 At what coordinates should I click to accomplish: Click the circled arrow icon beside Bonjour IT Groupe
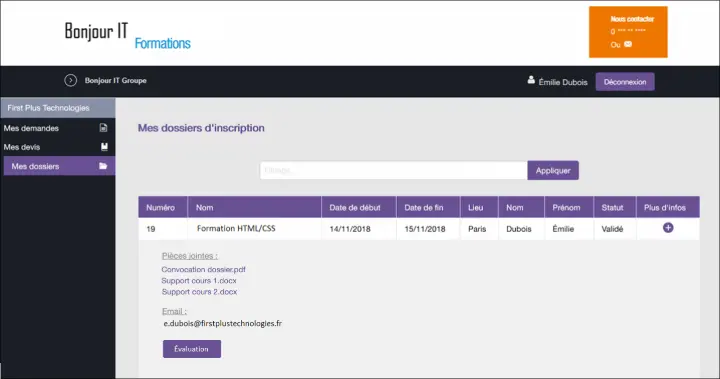(x=70, y=80)
